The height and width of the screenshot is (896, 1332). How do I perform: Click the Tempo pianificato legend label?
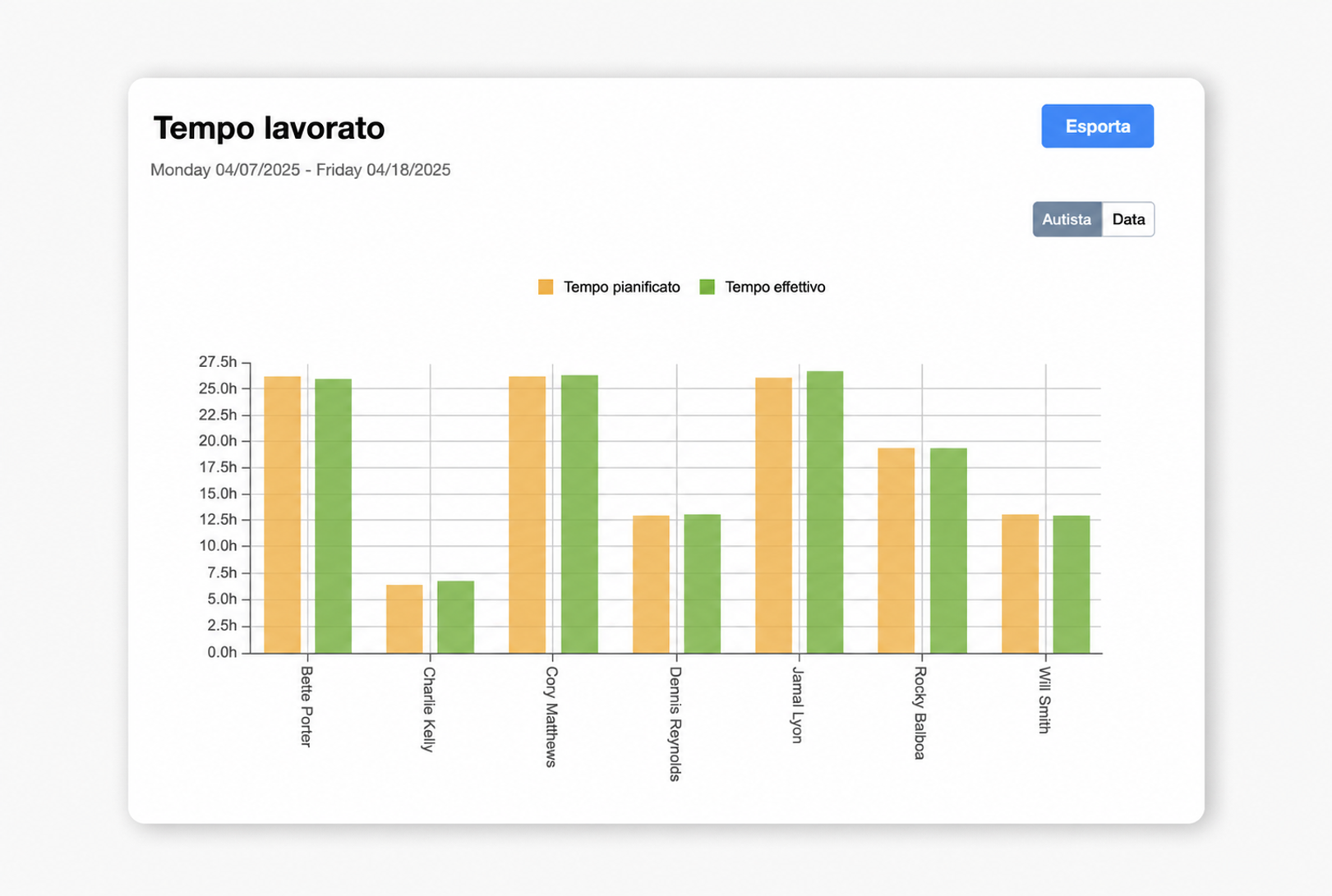(x=621, y=287)
